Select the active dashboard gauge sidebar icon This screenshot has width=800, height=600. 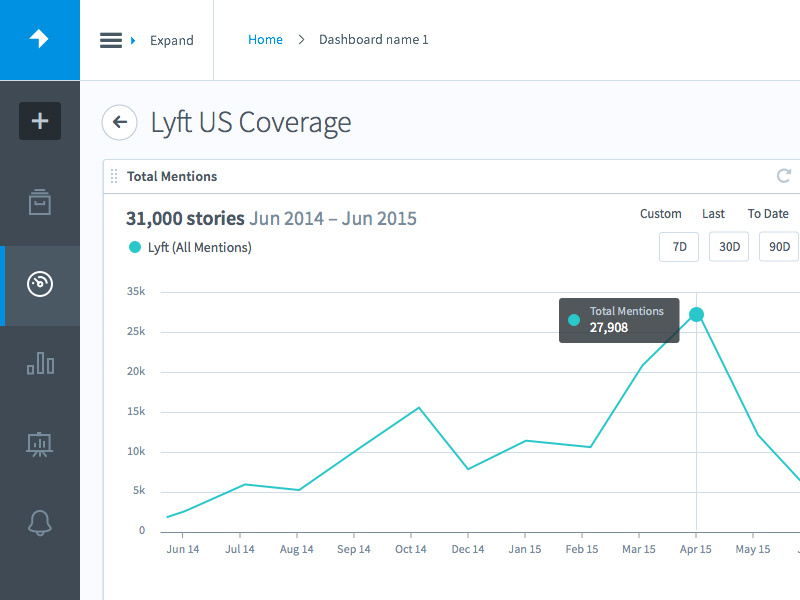pos(39,285)
